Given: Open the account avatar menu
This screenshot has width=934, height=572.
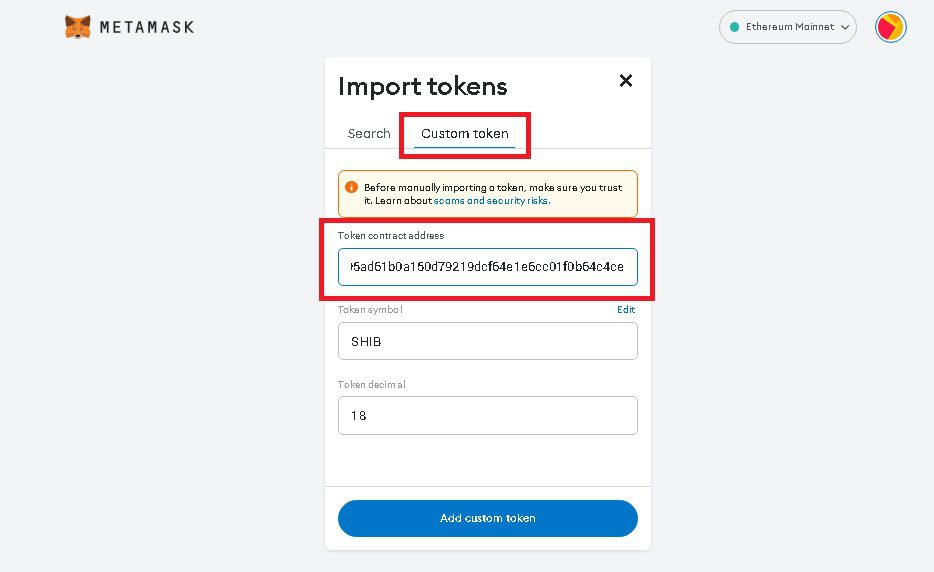Looking at the screenshot, I should (x=890, y=27).
